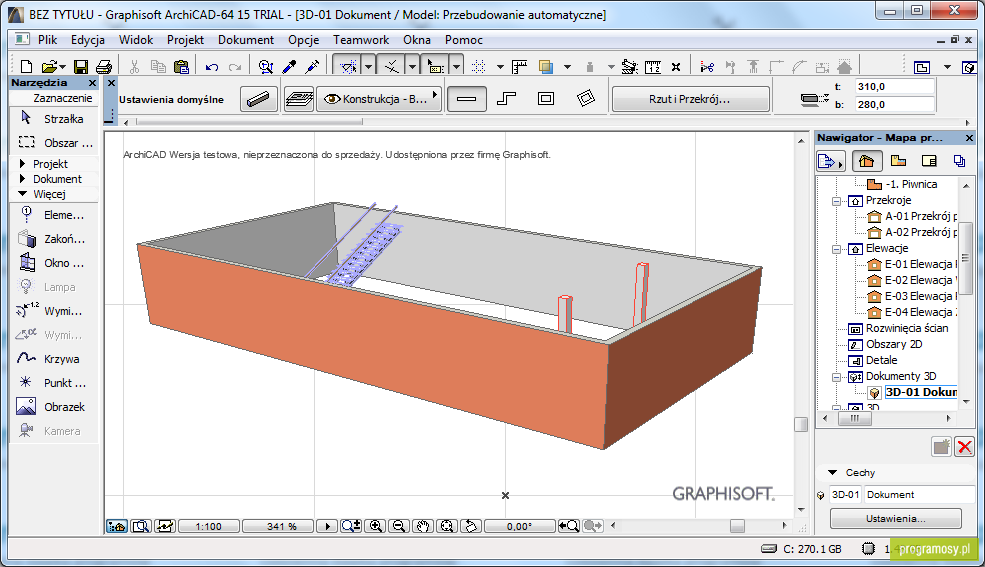Open beam settings dialog icon
The height and width of the screenshot is (567, 985).
[259, 99]
